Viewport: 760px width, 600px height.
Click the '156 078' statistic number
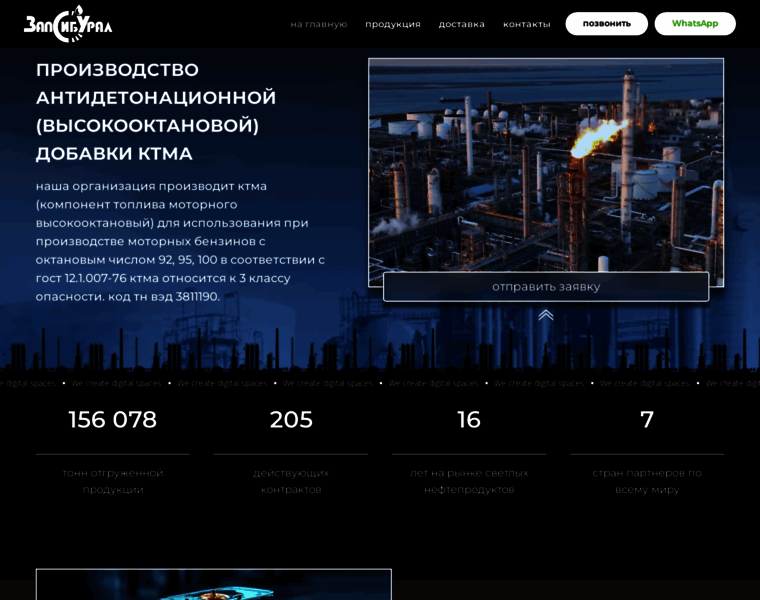click(x=113, y=420)
